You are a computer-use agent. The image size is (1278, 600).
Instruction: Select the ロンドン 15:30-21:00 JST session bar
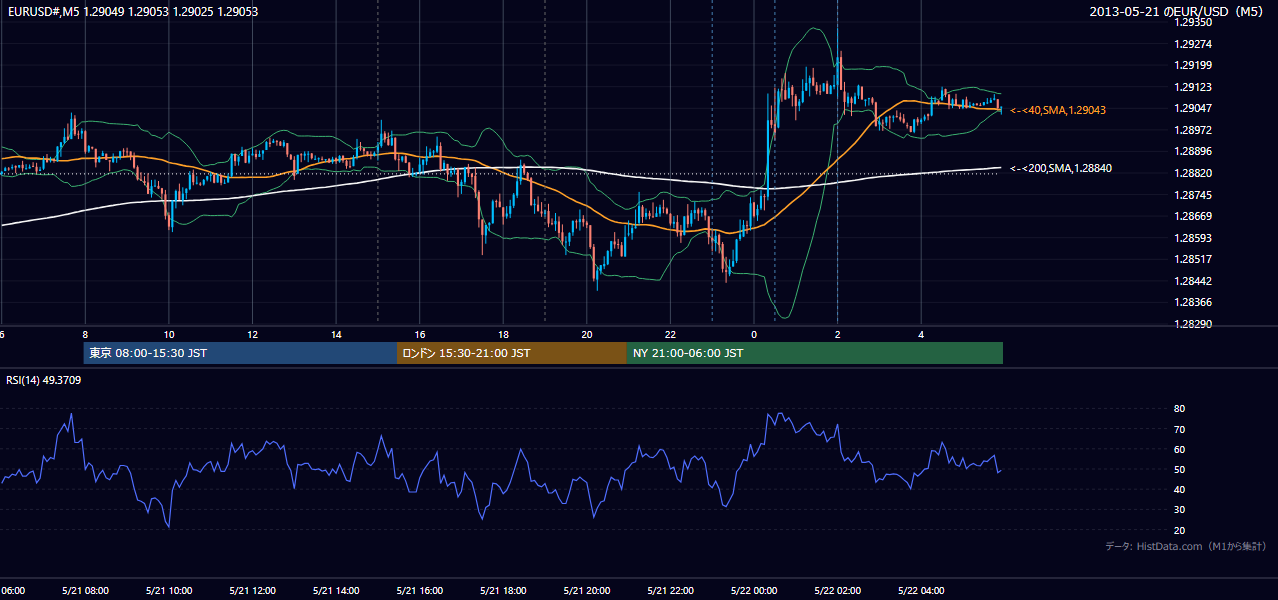[x=512, y=353]
